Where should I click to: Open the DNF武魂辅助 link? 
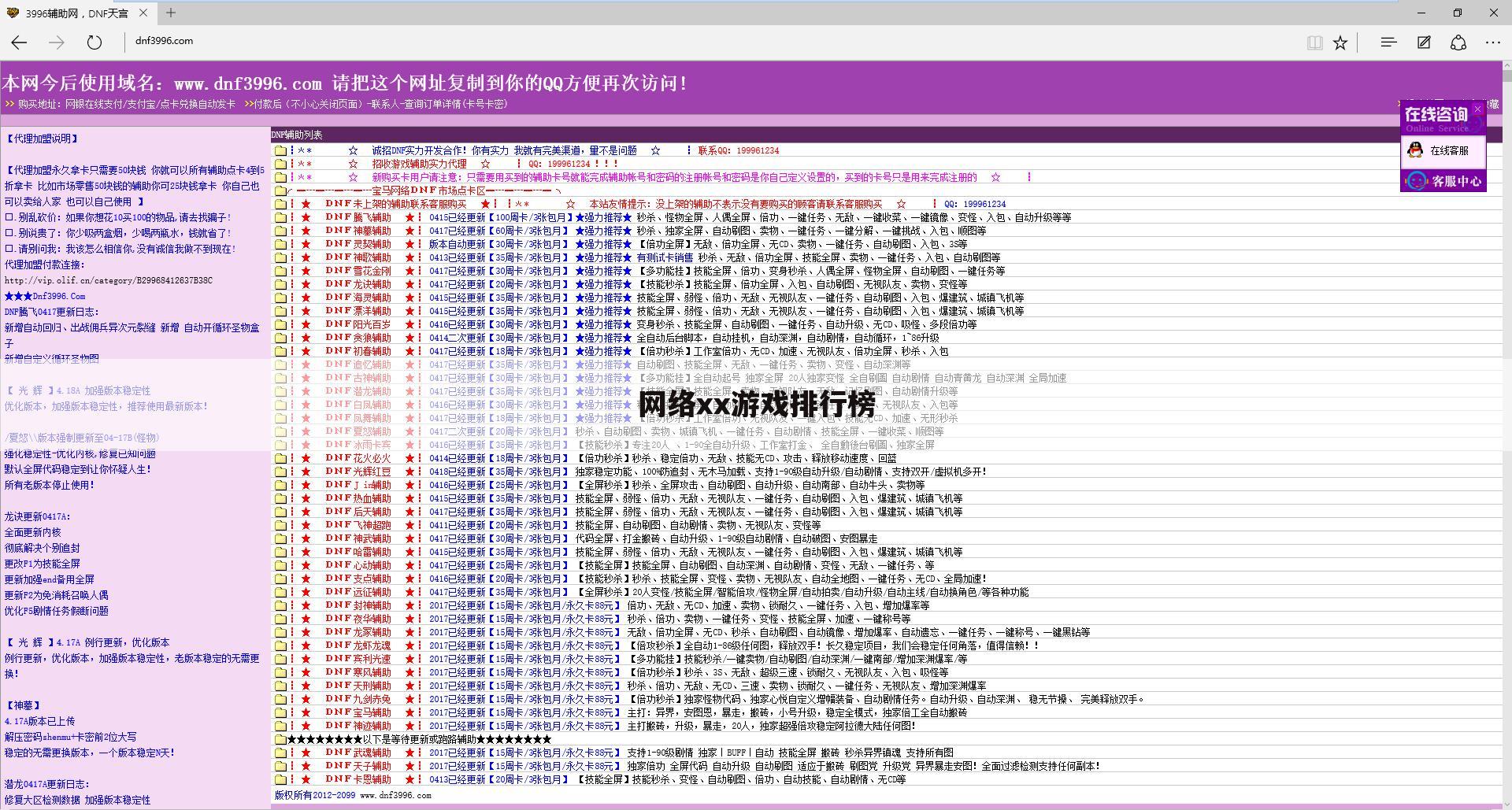coord(358,753)
